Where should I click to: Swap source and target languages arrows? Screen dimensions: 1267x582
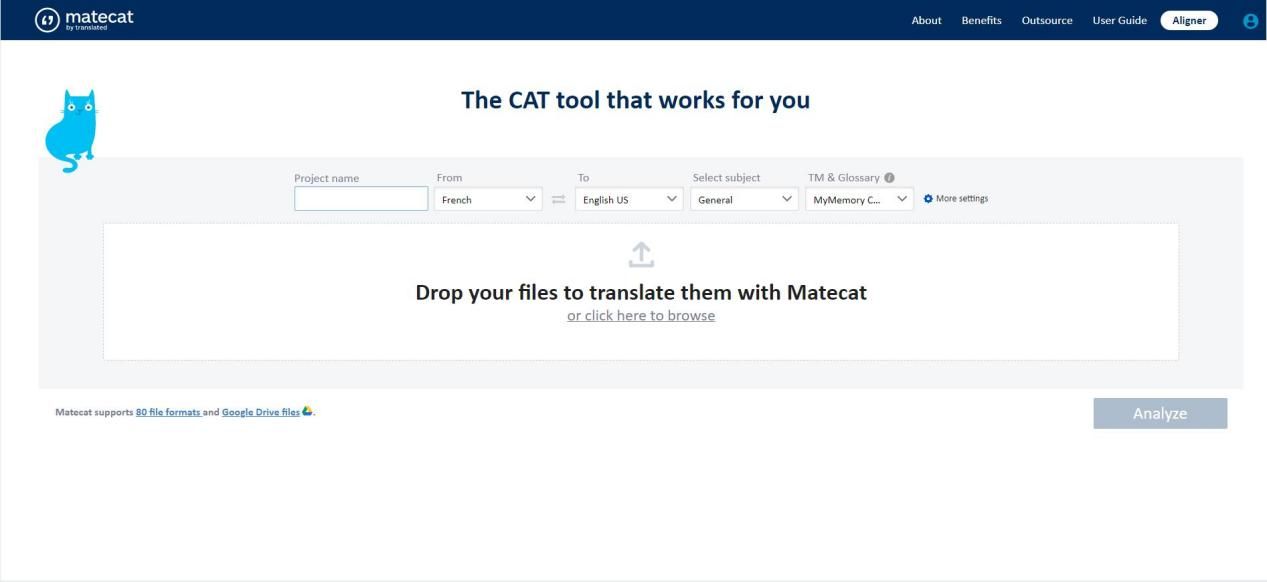pyautogui.click(x=559, y=200)
